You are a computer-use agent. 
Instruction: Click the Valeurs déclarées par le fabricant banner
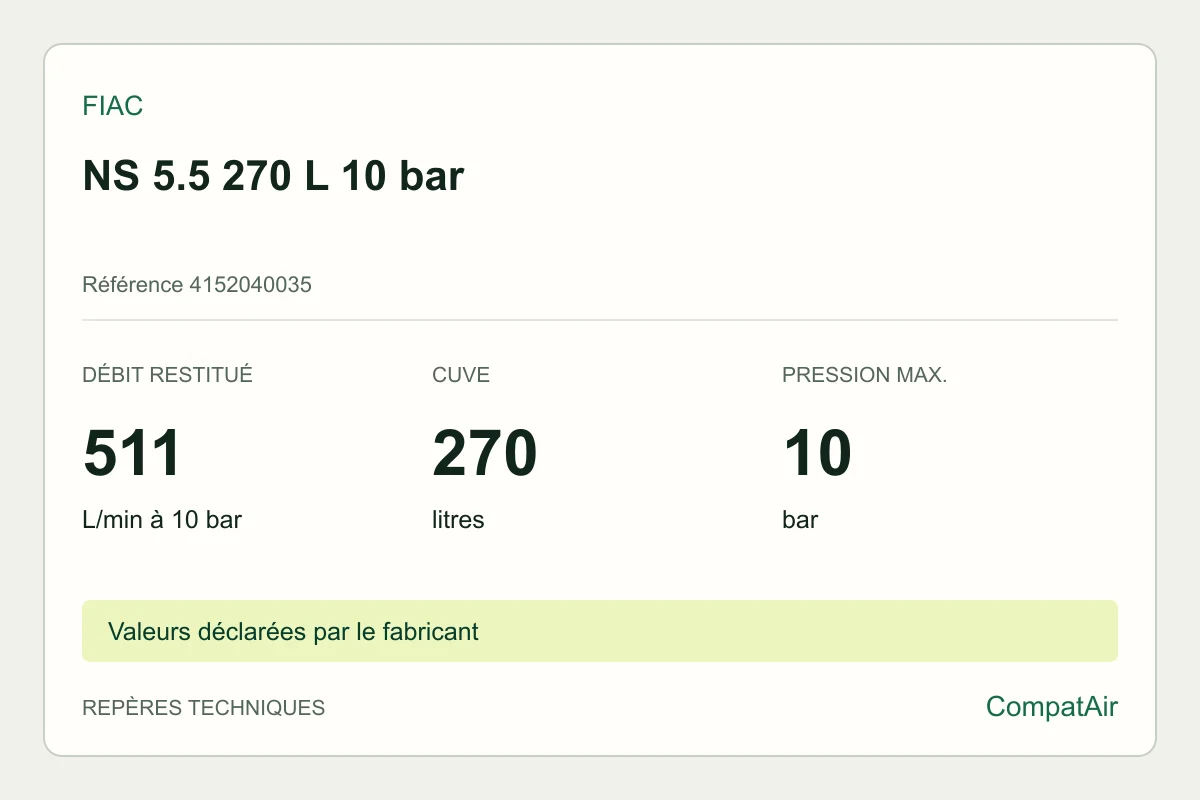click(x=293, y=632)
